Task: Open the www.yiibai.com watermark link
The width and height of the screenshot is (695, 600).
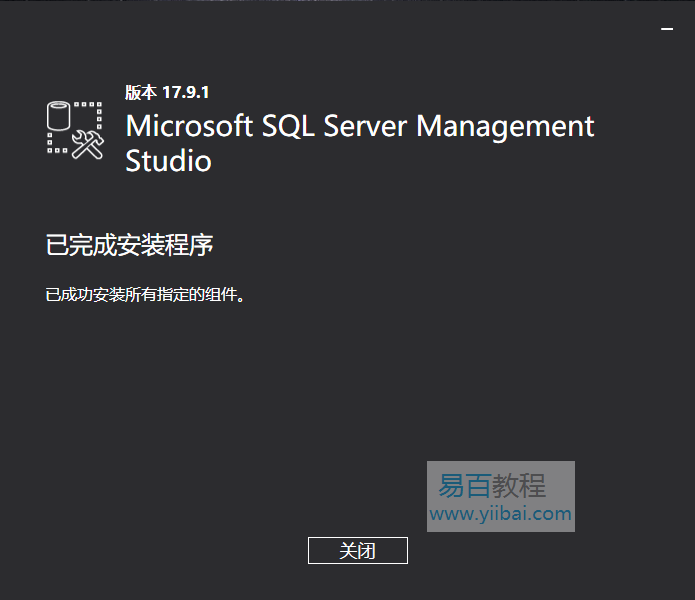Action: pyautogui.click(x=501, y=514)
